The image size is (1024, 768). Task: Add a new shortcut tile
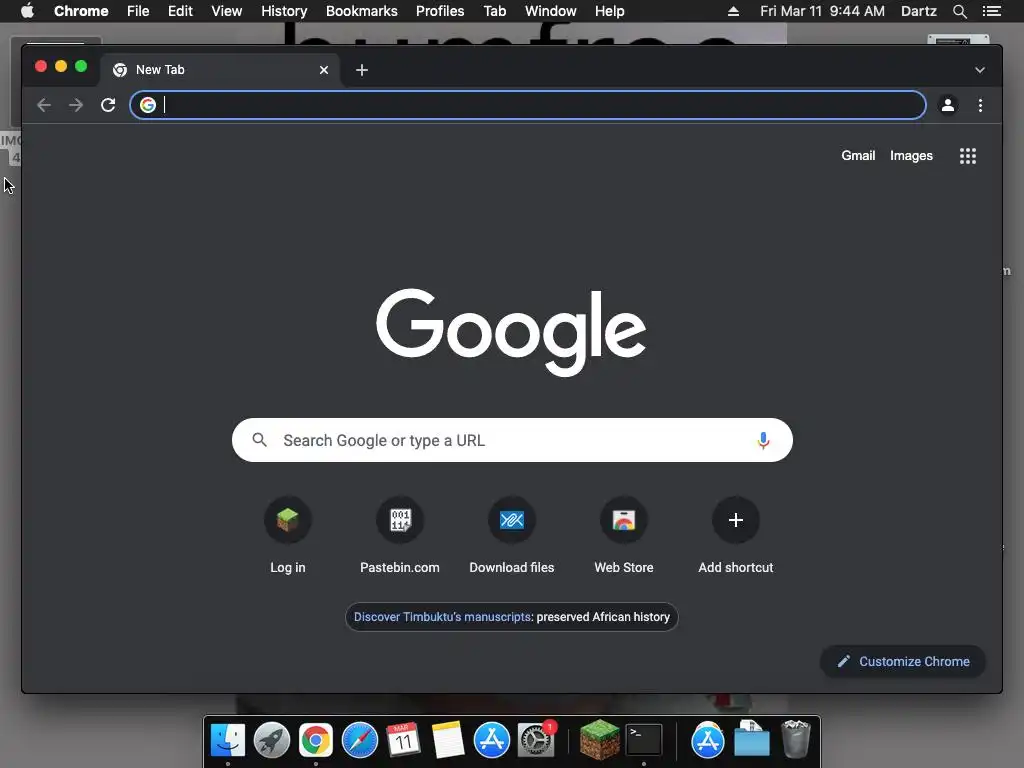point(735,536)
